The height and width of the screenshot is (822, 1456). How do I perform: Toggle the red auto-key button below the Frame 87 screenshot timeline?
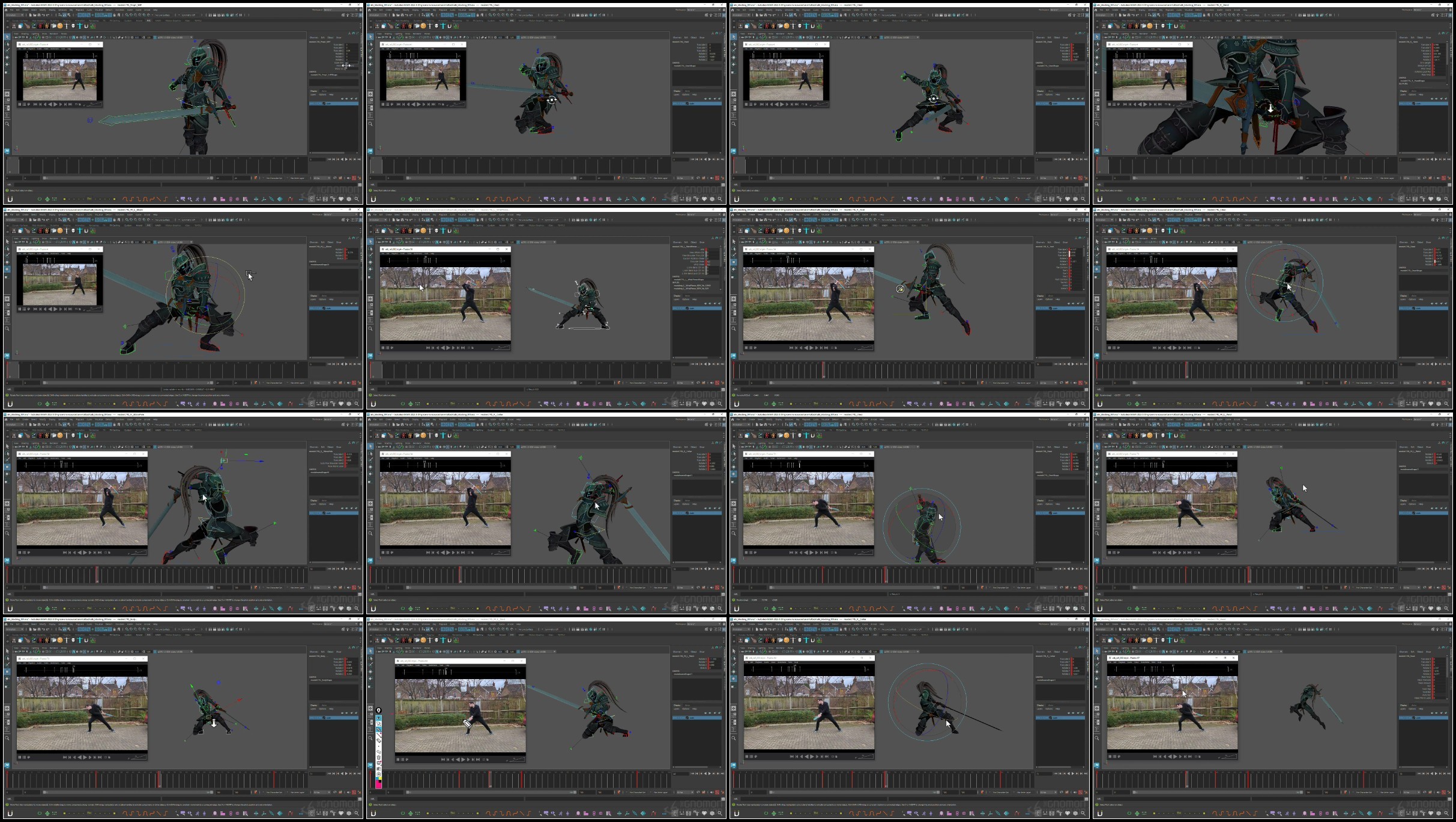[x=1443, y=792]
